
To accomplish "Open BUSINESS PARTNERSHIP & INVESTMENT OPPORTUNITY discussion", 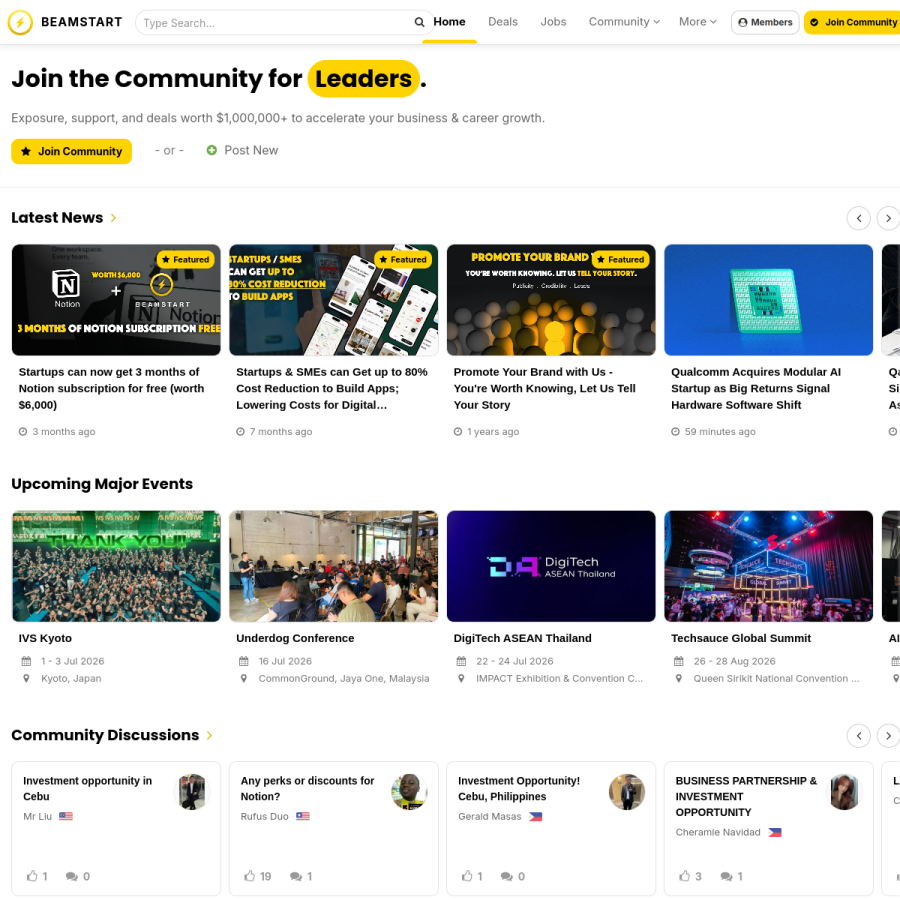I will click(746, 797).
